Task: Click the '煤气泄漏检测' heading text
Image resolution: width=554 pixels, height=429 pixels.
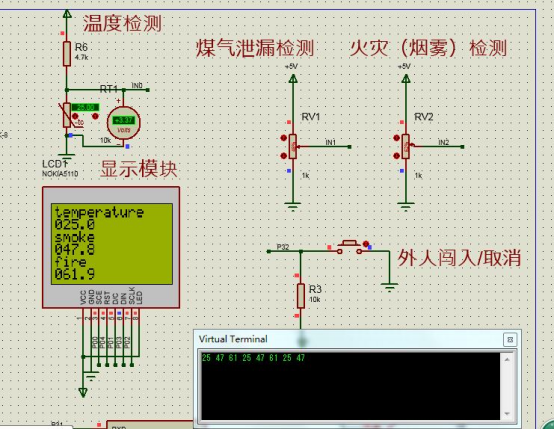Action: pyautogui.click(x=255, y=48)
